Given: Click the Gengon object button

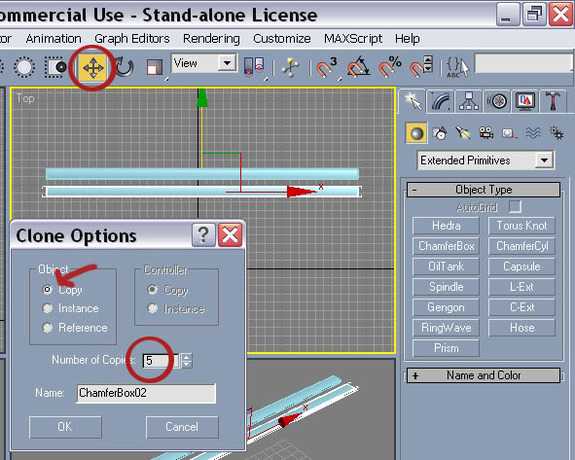Looking at the screenshot, I should pyautogui.click(x=446, y=307).
